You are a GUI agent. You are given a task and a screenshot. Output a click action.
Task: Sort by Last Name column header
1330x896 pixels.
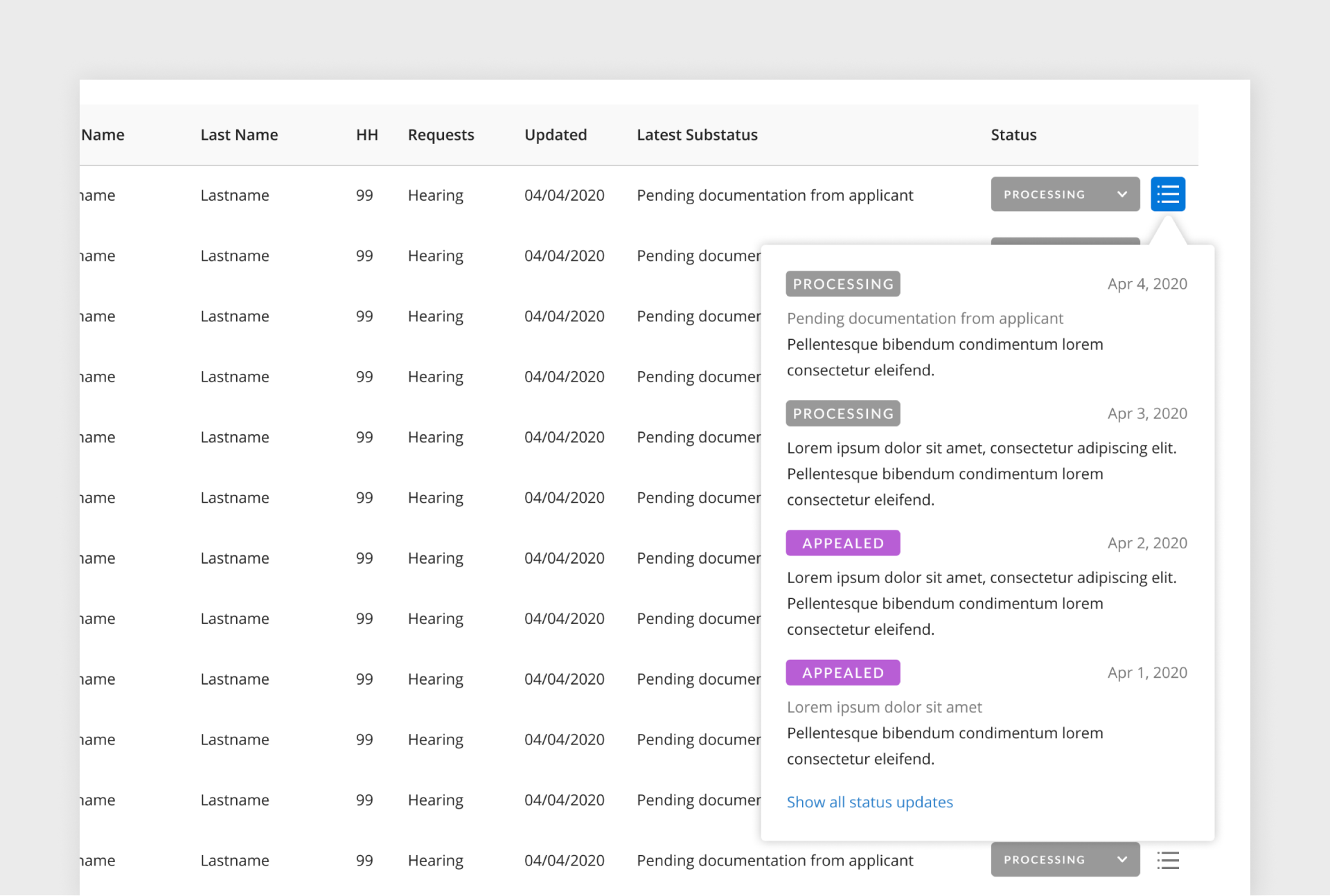pyautogui.click(x=239, y=135)
